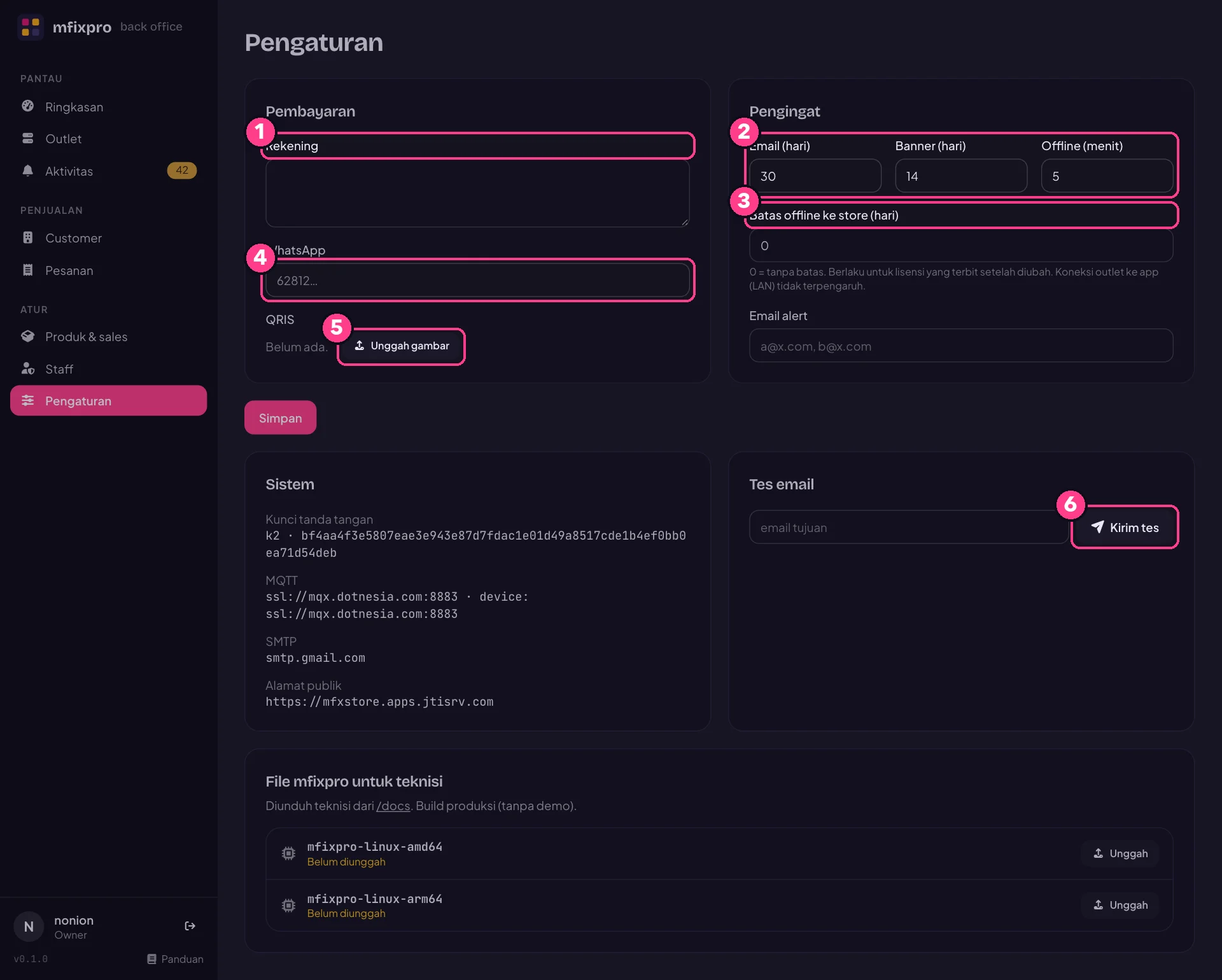Viewport: 1222px width, 980px height.
Task: Focus the Banner (hari) field
Action: pyautogui.click(x=961, y=176)
